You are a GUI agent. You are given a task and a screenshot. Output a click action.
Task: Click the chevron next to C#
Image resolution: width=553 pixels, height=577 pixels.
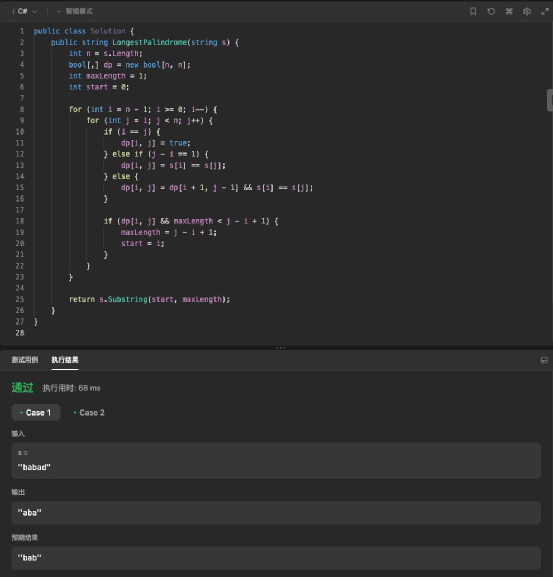[x=35, y=12]
